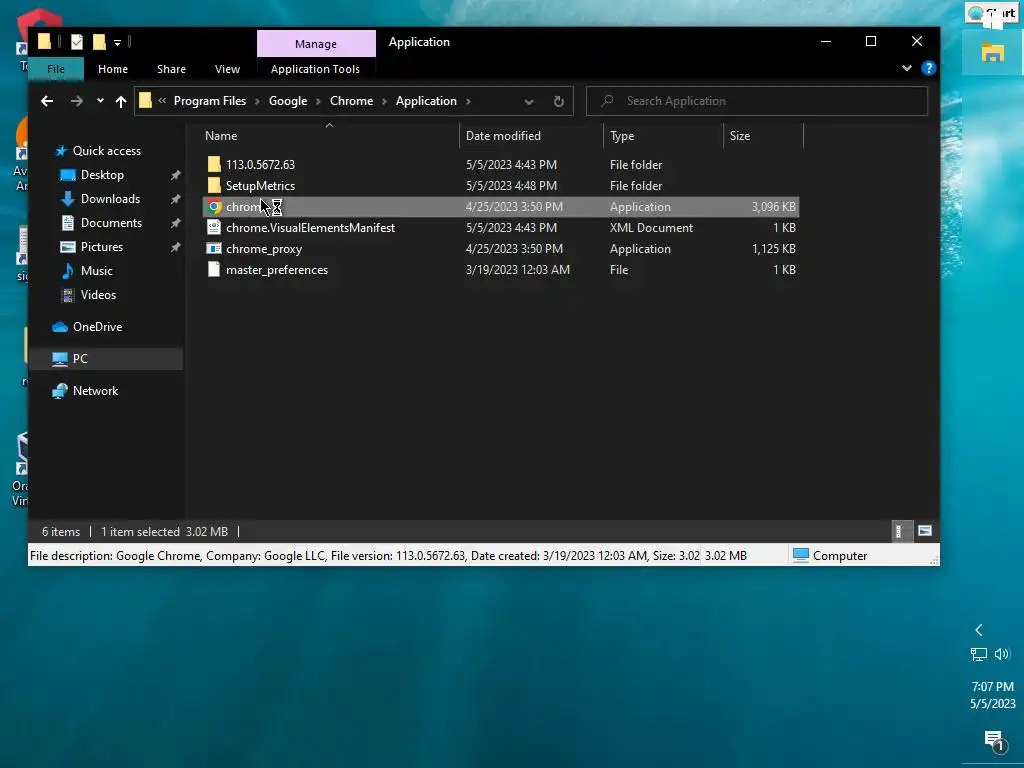Screen dimensions: 1024x768
Task: Click Properties icon in Quick Access Toolbar
Action: click(x=77, y=42)
